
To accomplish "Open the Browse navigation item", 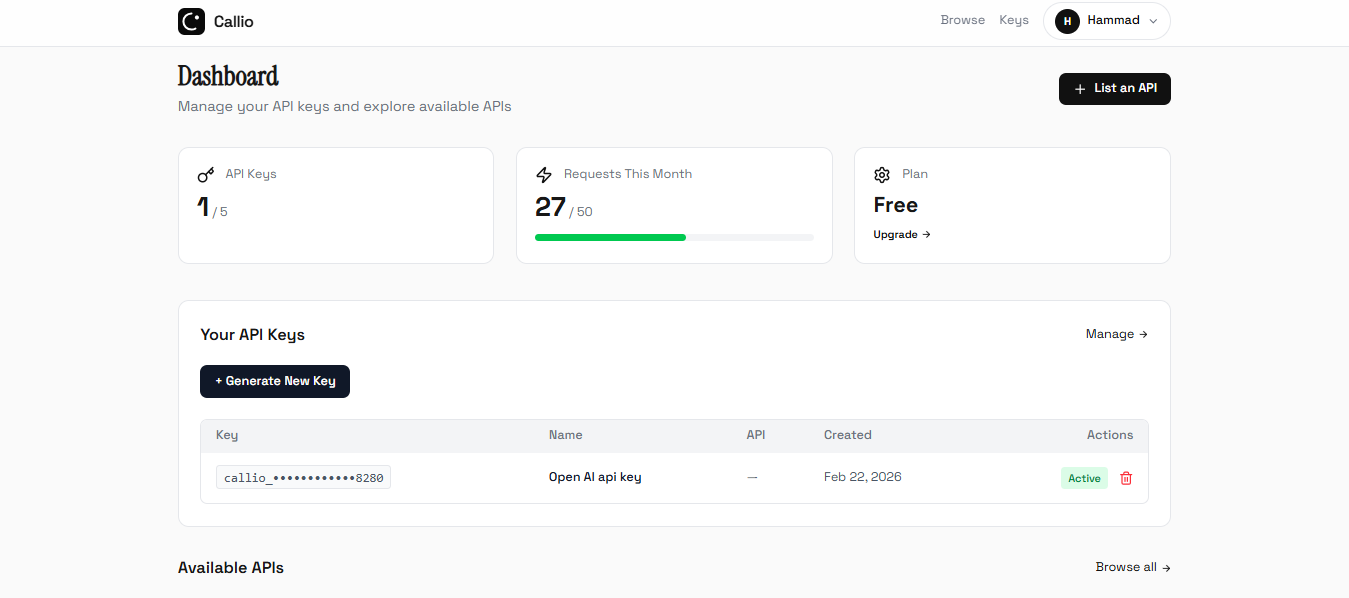I will [962, 20].
